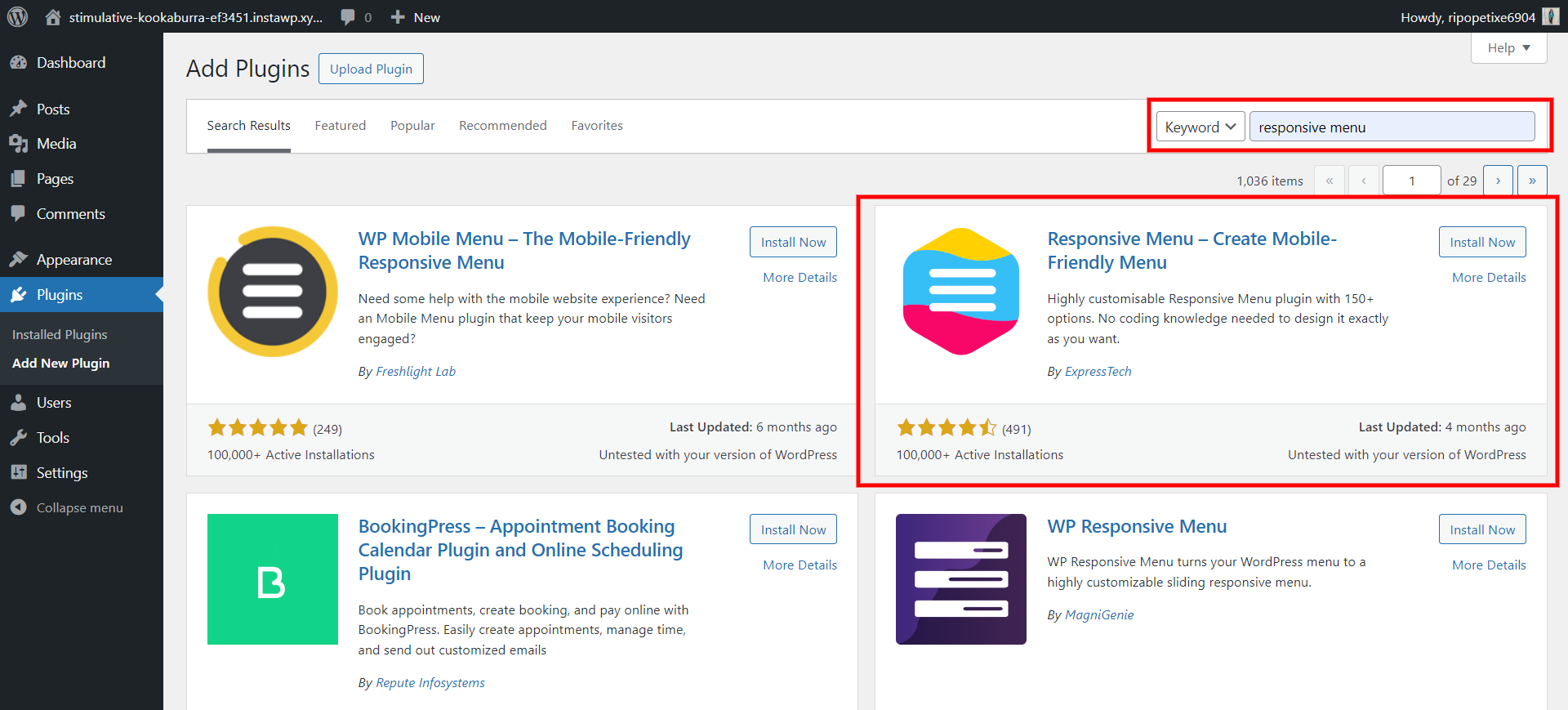Open Installed Plugins submenu item
Image resolution: width=1568 pixels, height=710 pixels.
[x=60, y=334]
